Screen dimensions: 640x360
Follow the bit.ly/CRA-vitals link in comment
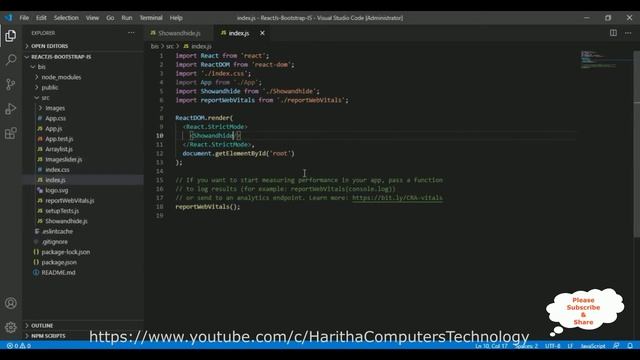397,198
